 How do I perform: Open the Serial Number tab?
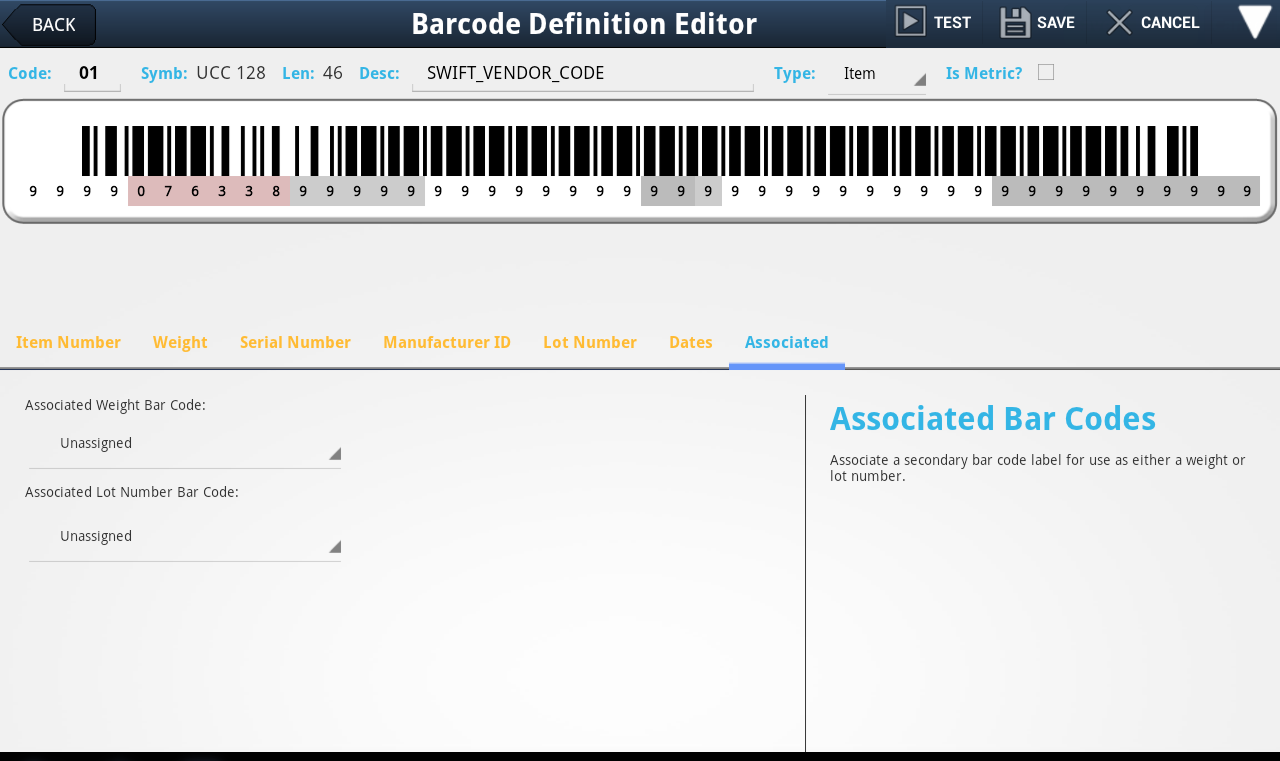tap(295, 343)
